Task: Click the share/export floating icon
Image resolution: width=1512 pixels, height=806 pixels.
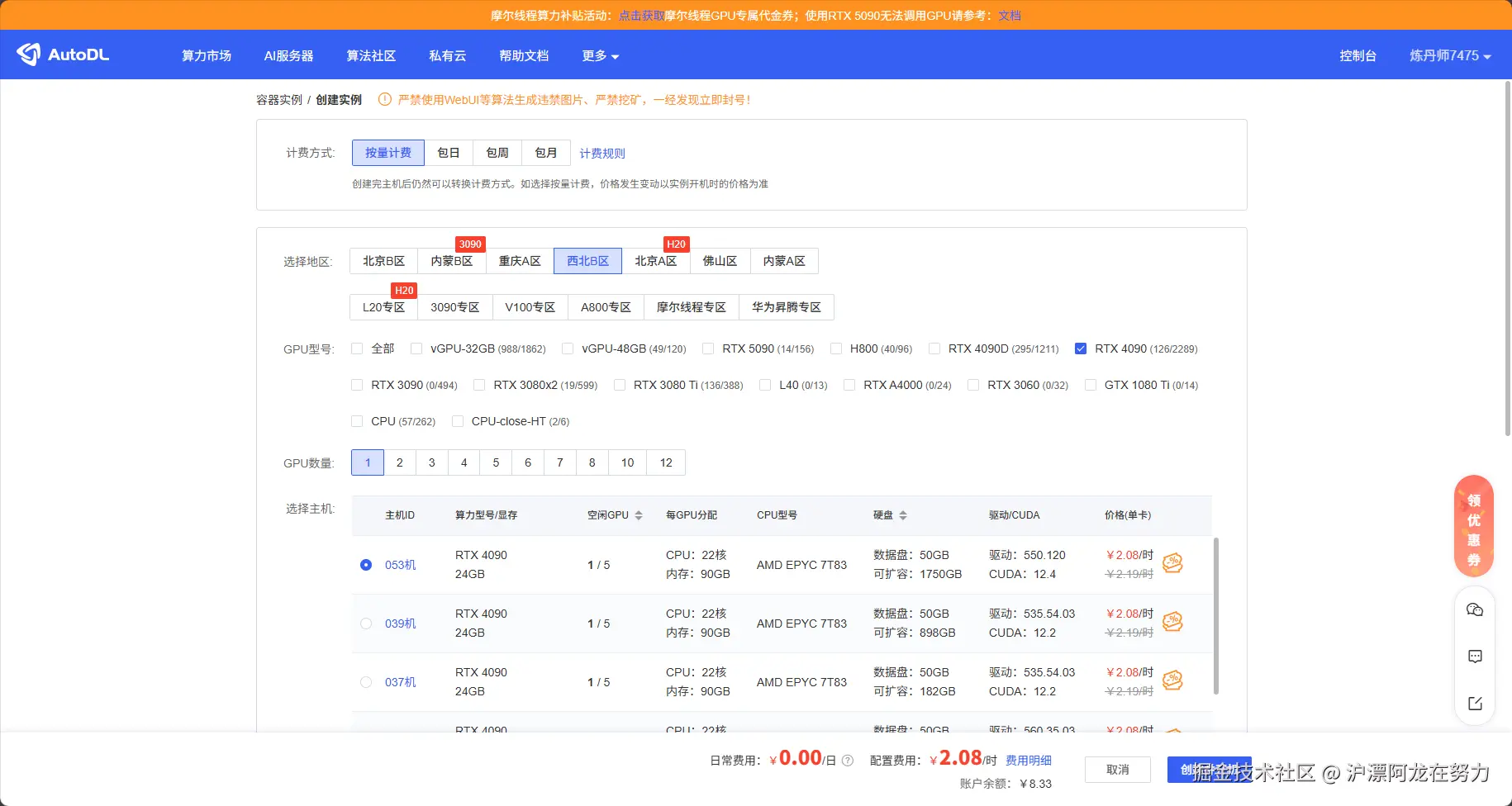Action: pyautogui.click(x=1475, y=704)
